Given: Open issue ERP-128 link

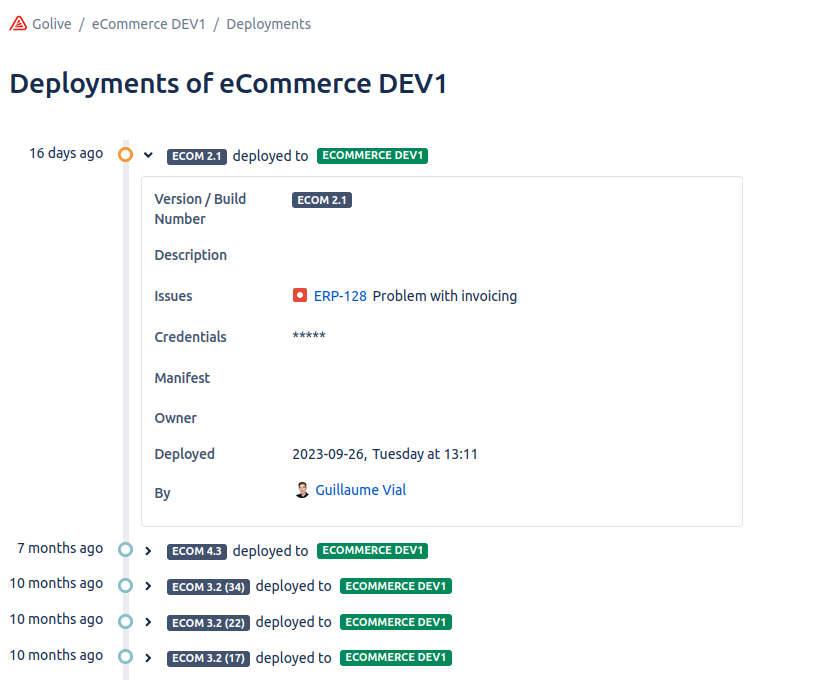Looking at the screenshot, I should [340, 296].
